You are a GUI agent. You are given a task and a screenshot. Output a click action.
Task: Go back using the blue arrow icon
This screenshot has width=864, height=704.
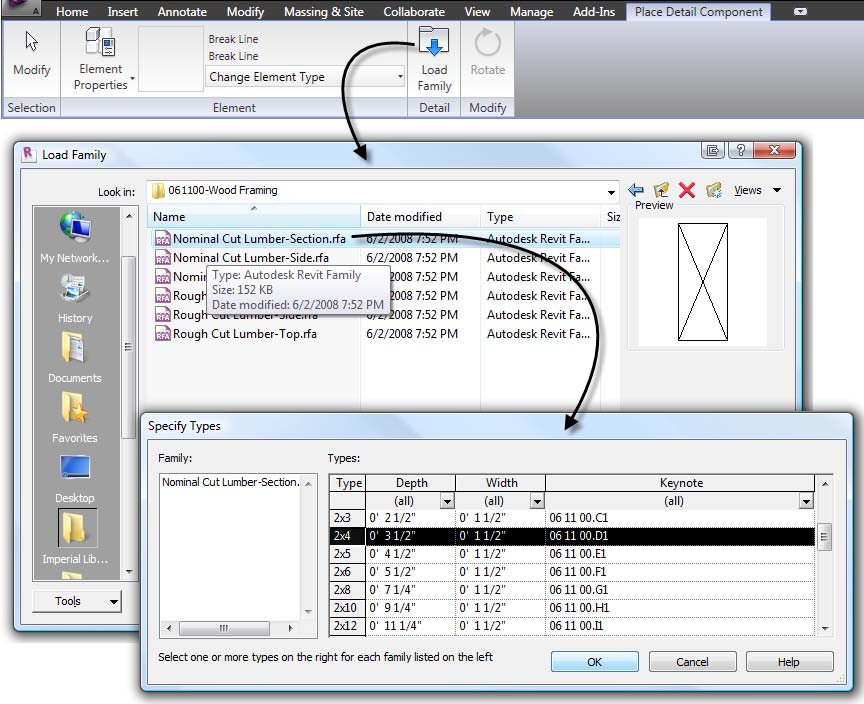pyautogui.click(x=636, y=190)
